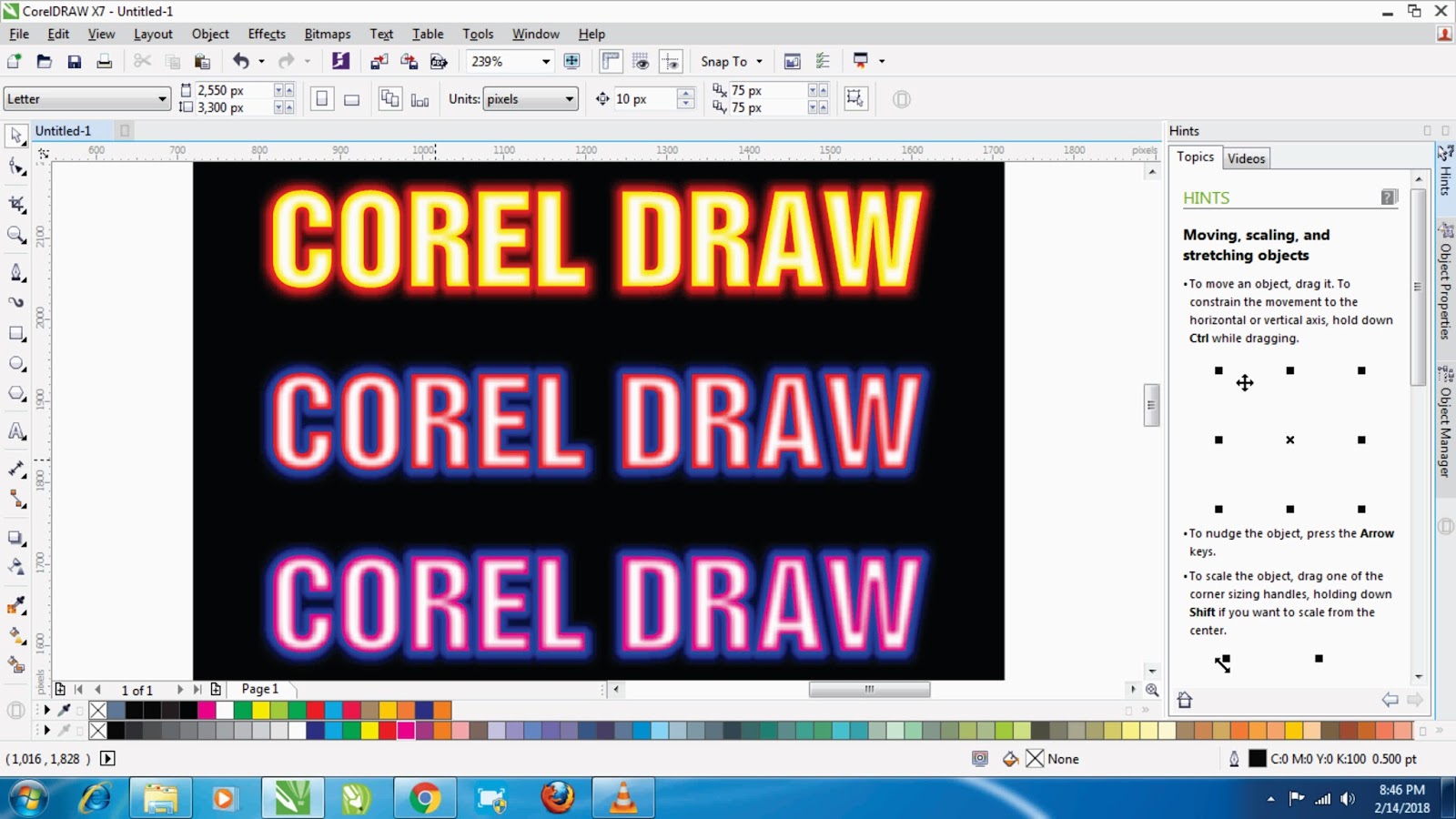
Task: Toggle Show Rulers button
Action: 611,61
